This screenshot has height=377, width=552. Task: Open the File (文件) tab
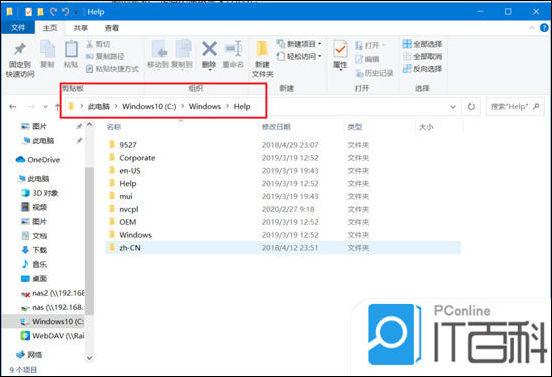(x=18, y=27)
